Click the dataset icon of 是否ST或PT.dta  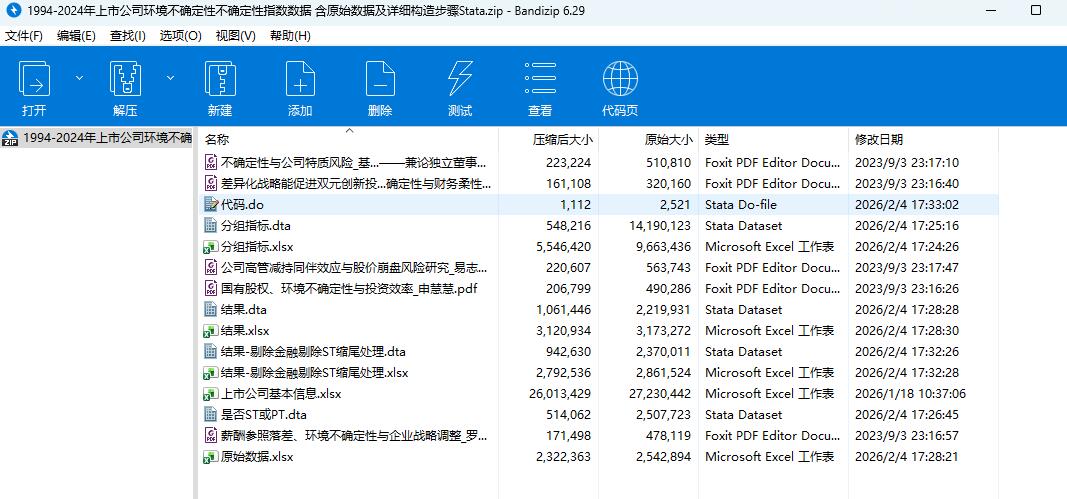pyautogui.click(x=211, y=415)
